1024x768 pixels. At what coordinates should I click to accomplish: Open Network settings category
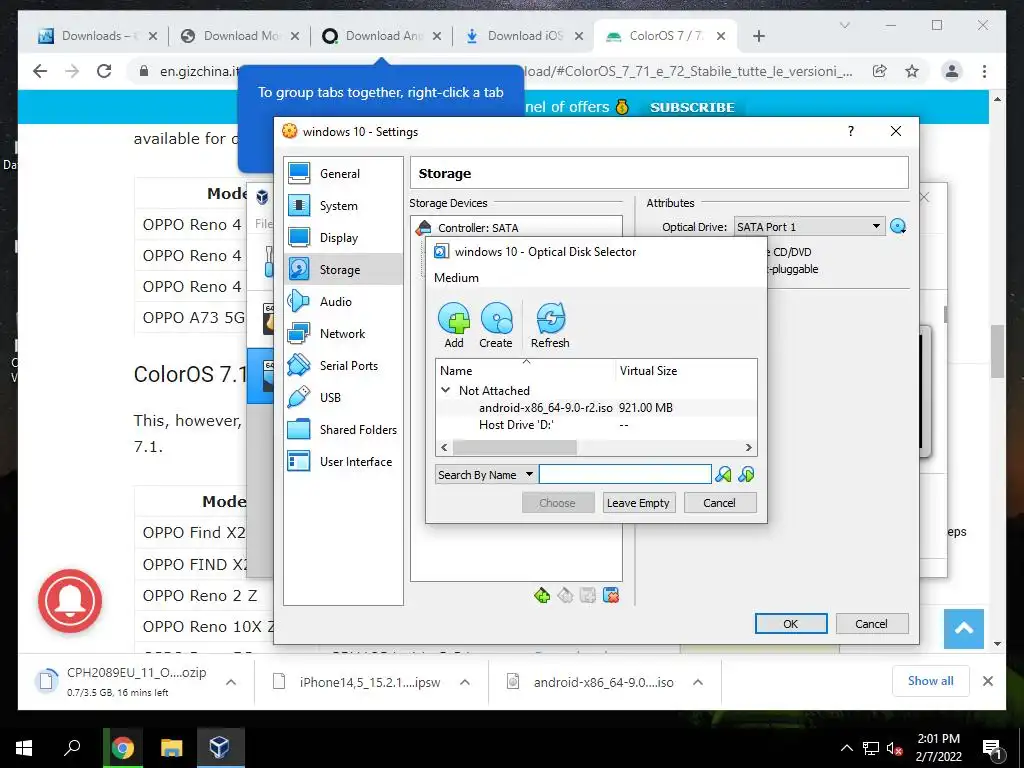click(343, 334)
